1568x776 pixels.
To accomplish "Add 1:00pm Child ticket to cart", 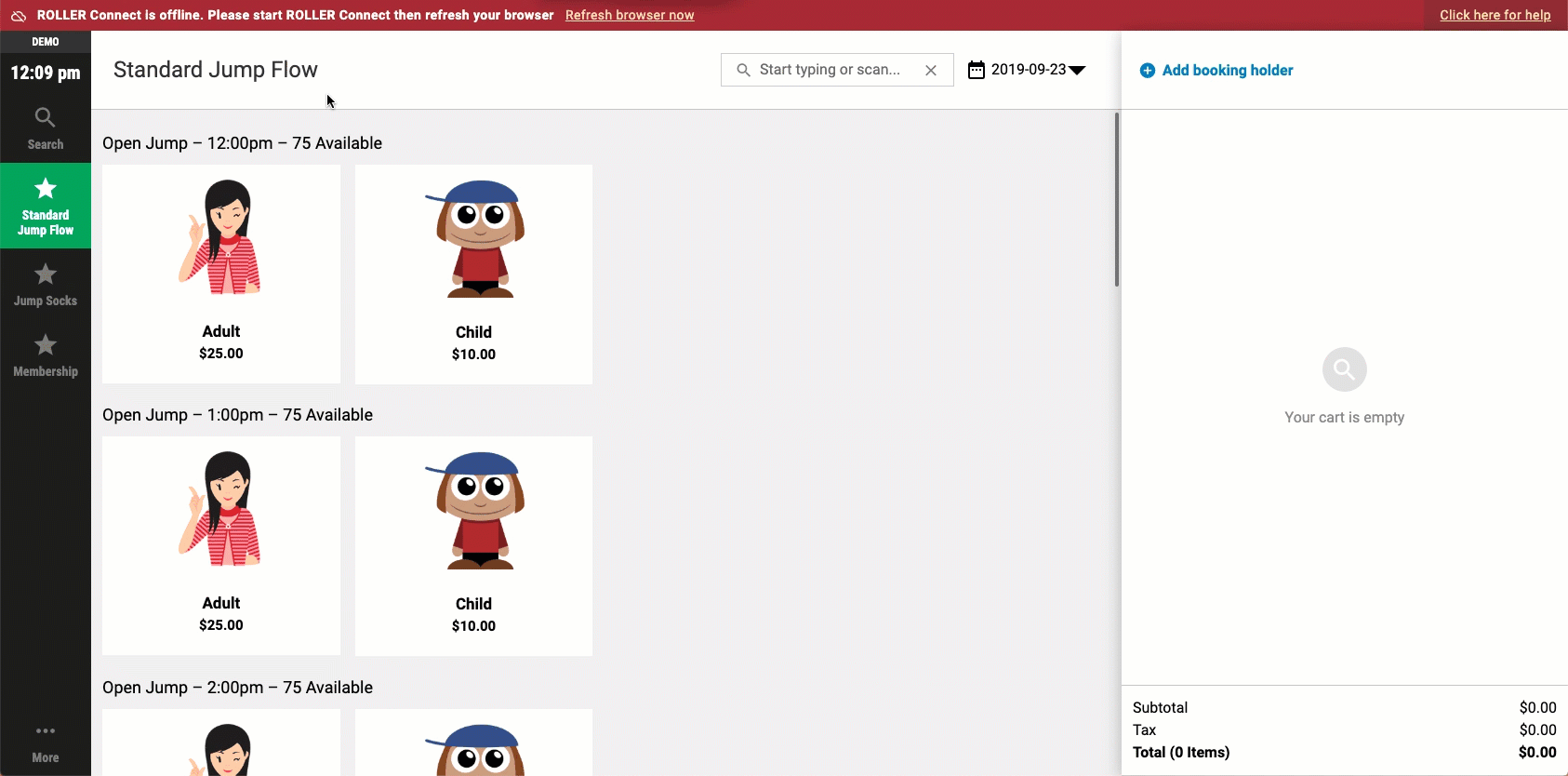I will 473,545.
